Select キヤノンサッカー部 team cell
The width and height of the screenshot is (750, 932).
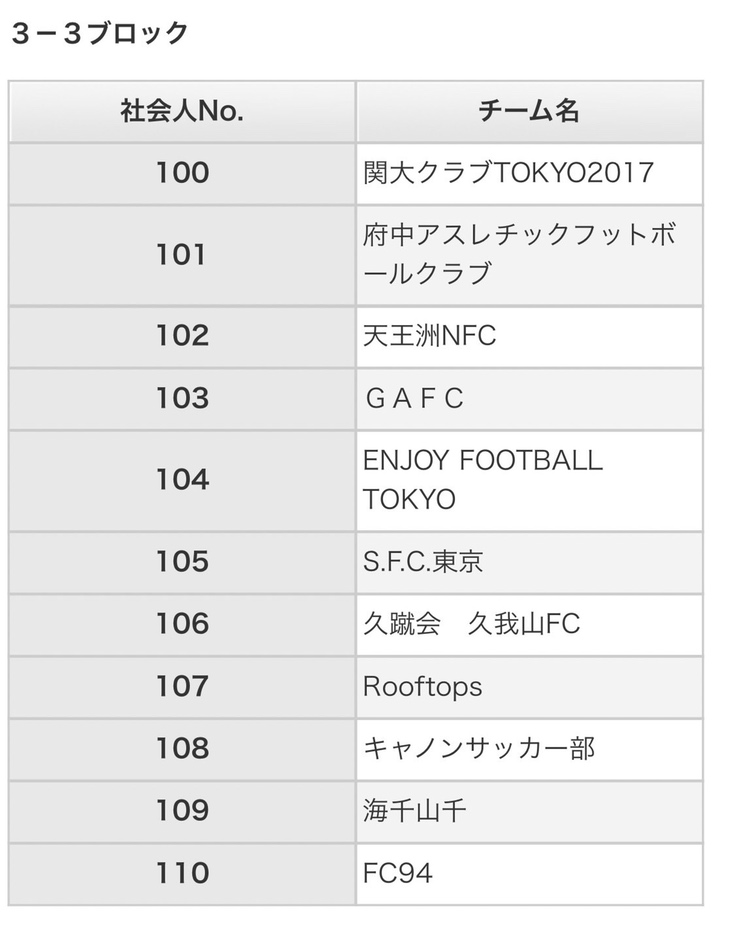(529, 750)
